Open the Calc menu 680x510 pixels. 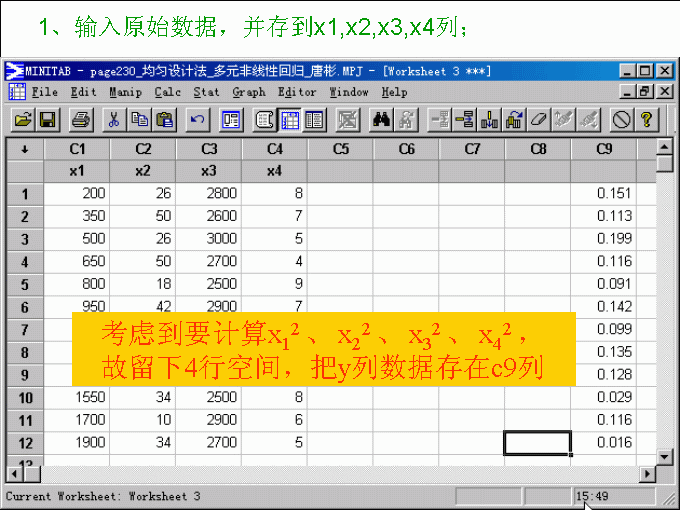point(167,92)
